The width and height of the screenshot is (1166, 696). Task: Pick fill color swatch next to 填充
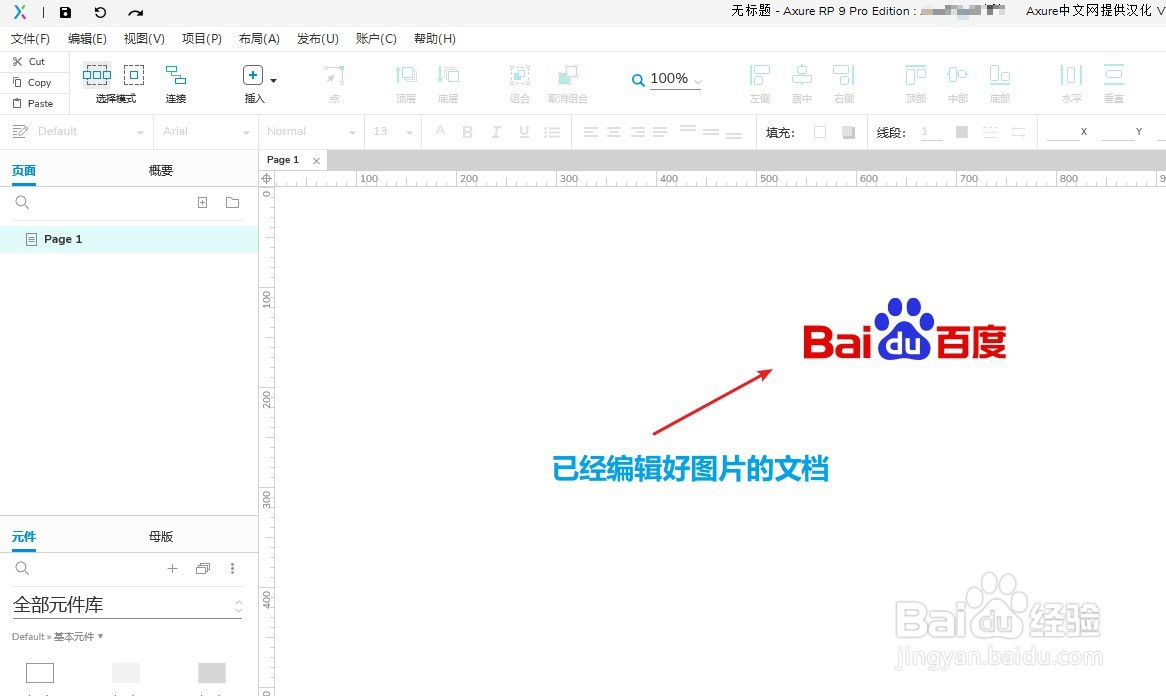click(x=819, y=132)
